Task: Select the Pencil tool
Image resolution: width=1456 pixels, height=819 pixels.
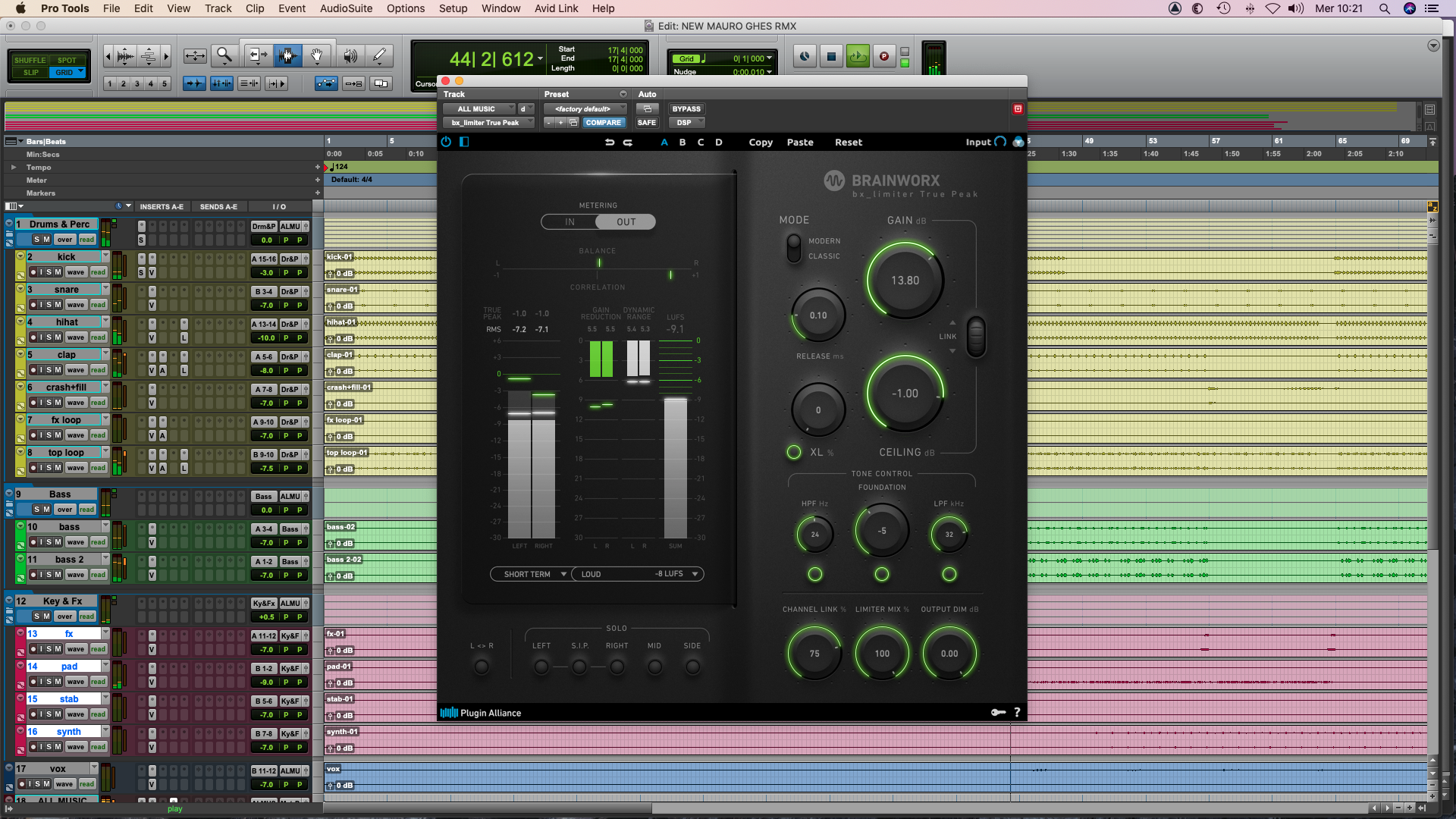Action: click(379, 55)
